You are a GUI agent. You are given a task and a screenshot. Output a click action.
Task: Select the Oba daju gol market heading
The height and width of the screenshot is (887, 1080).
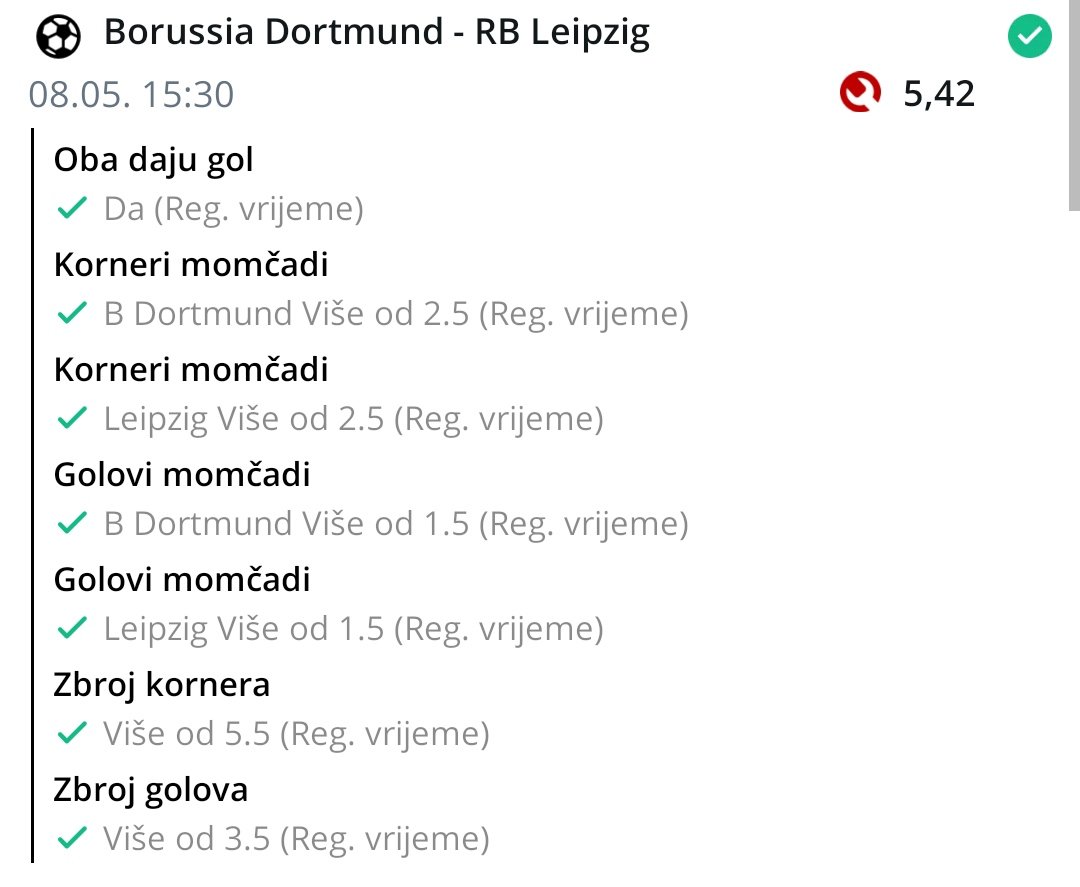(153, 160)
